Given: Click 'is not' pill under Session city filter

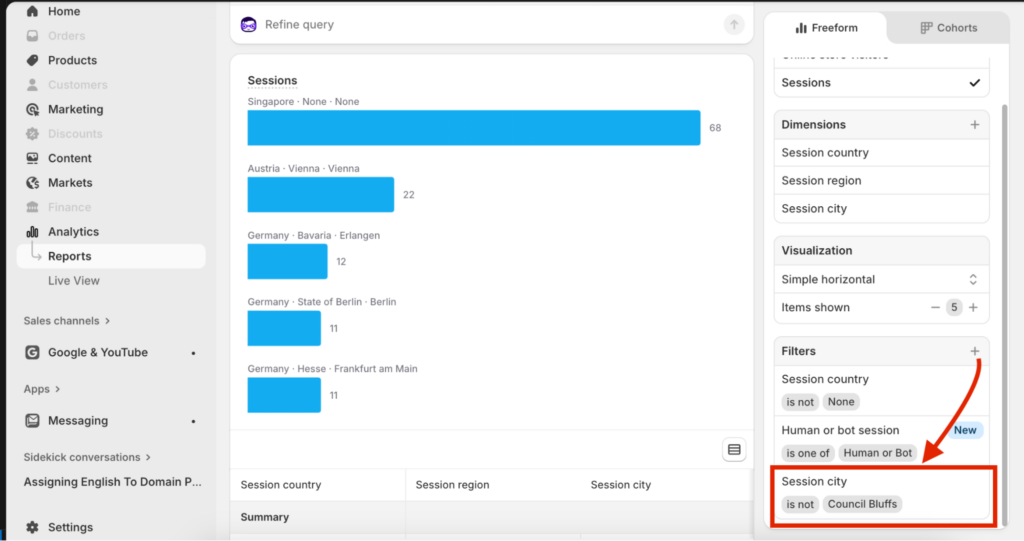Looking at the screenshot, I should (800, 504).
